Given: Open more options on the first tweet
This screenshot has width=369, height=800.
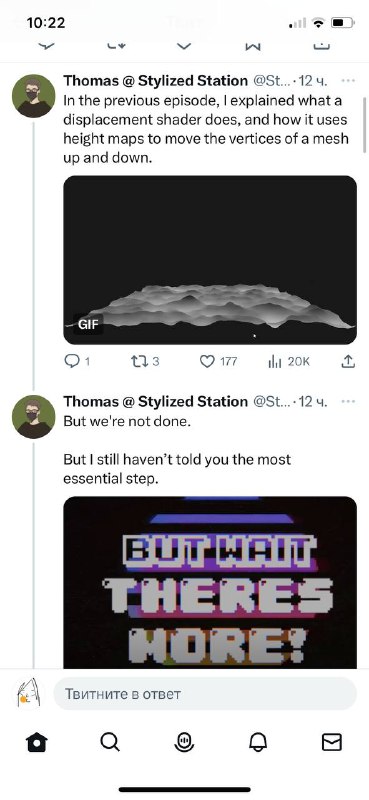Looking at the screenshot, I should point(348,81).
